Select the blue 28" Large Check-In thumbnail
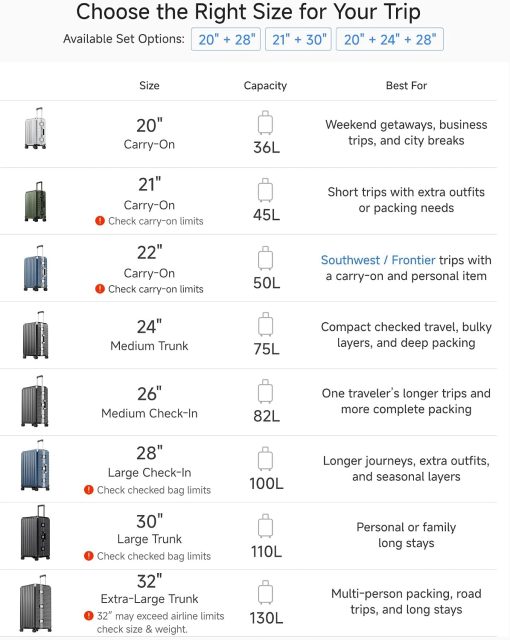This screenshot has width=510, height=640. tap(35, 465)
